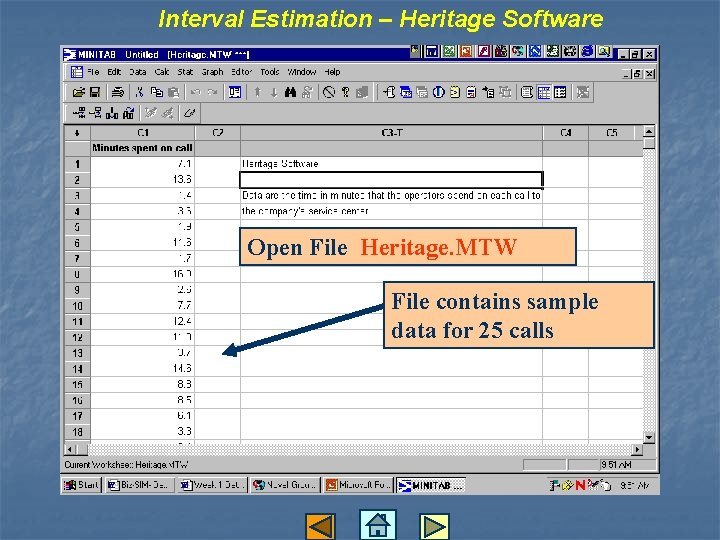
Task: Select column header C3-T
Action: coord(392,133)
